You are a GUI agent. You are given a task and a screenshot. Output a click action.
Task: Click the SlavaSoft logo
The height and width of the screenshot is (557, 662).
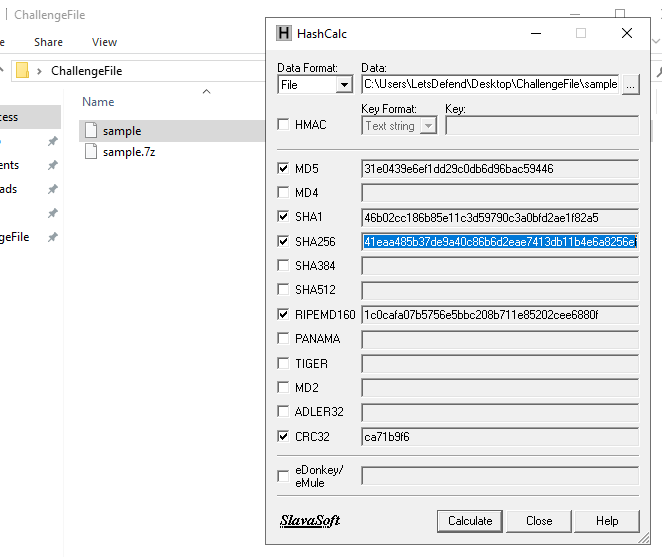click(310, 521)
